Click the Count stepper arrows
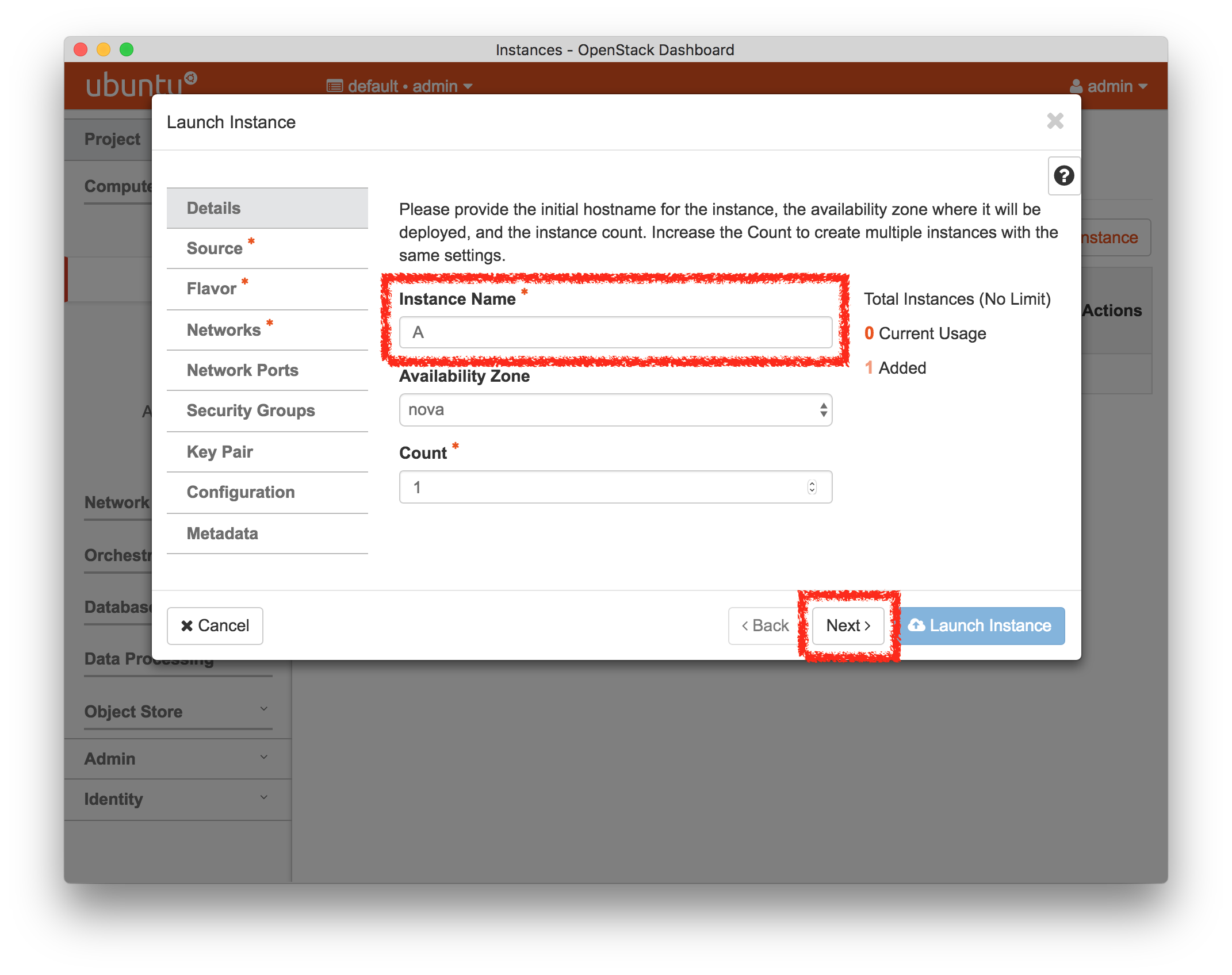This screenshot has height=975, width=1232. (x=812, y=487)
